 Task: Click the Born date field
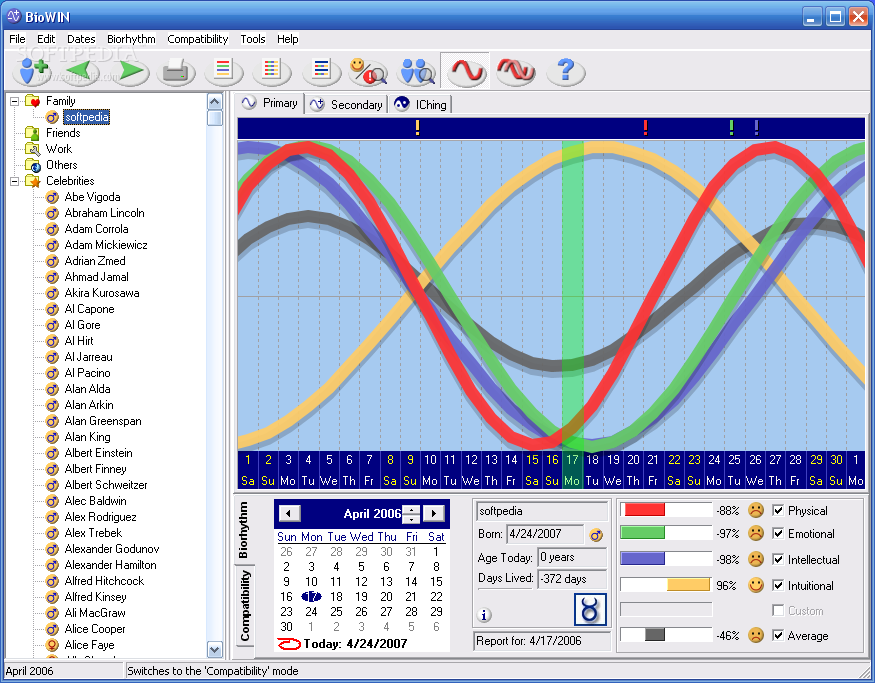[545, 534]
